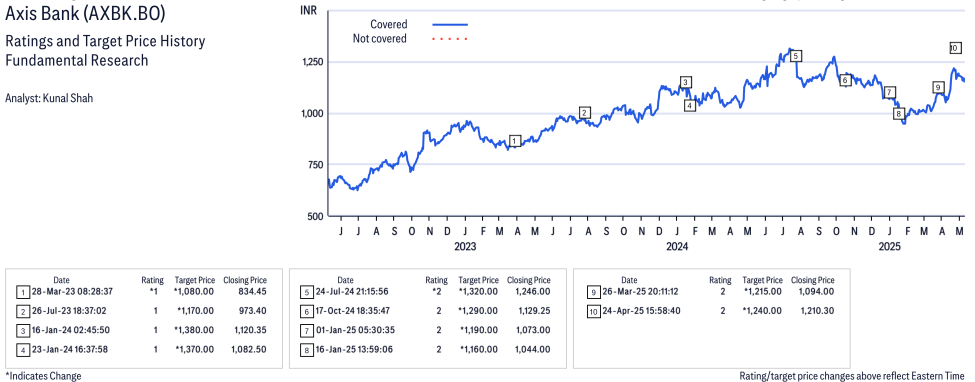Screen dimensions: 975x382
Task: Click closing price 1,210.30
Action: click(816, 310)
